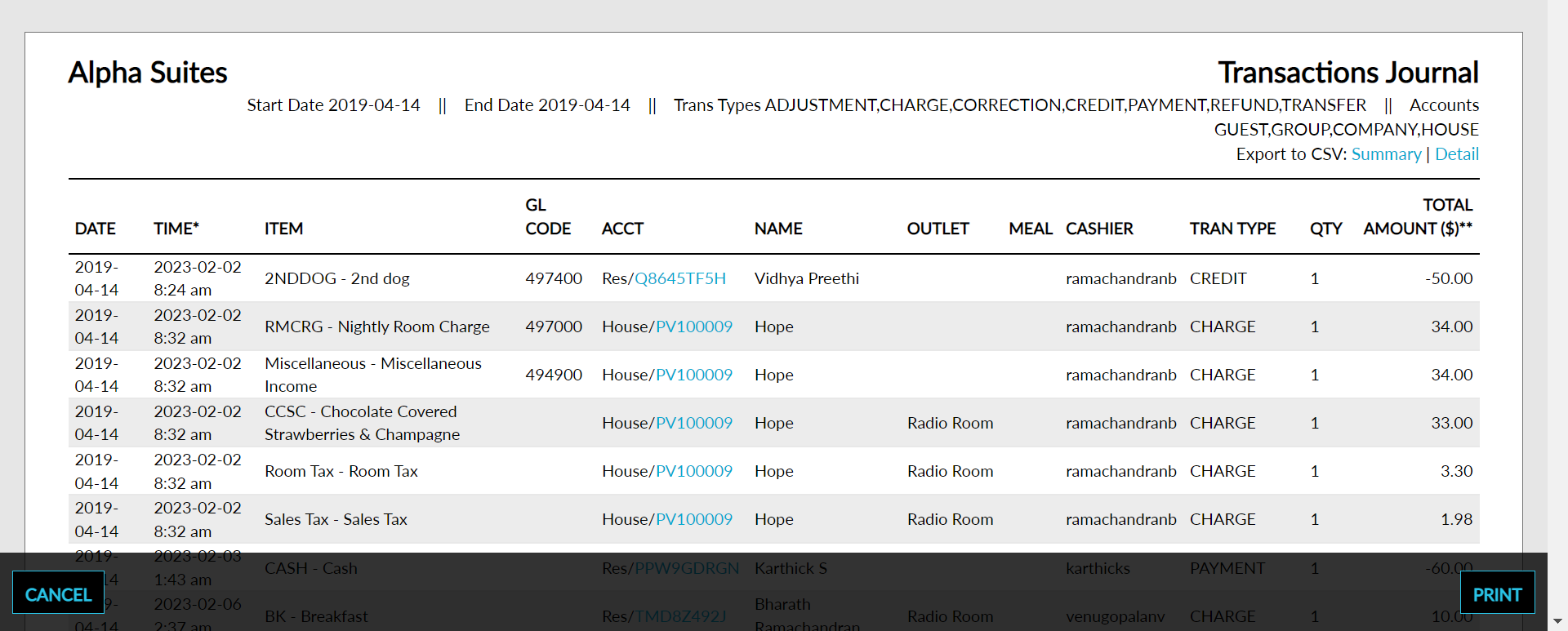This screenshot has height=631, width=1568.
Task: Open reservation PPW9GDRGN account link
Action: click(687, 568)
